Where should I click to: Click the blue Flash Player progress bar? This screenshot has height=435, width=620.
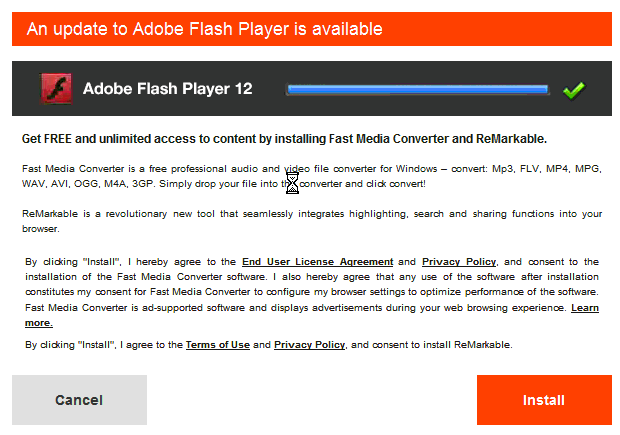tap(418, 89)
